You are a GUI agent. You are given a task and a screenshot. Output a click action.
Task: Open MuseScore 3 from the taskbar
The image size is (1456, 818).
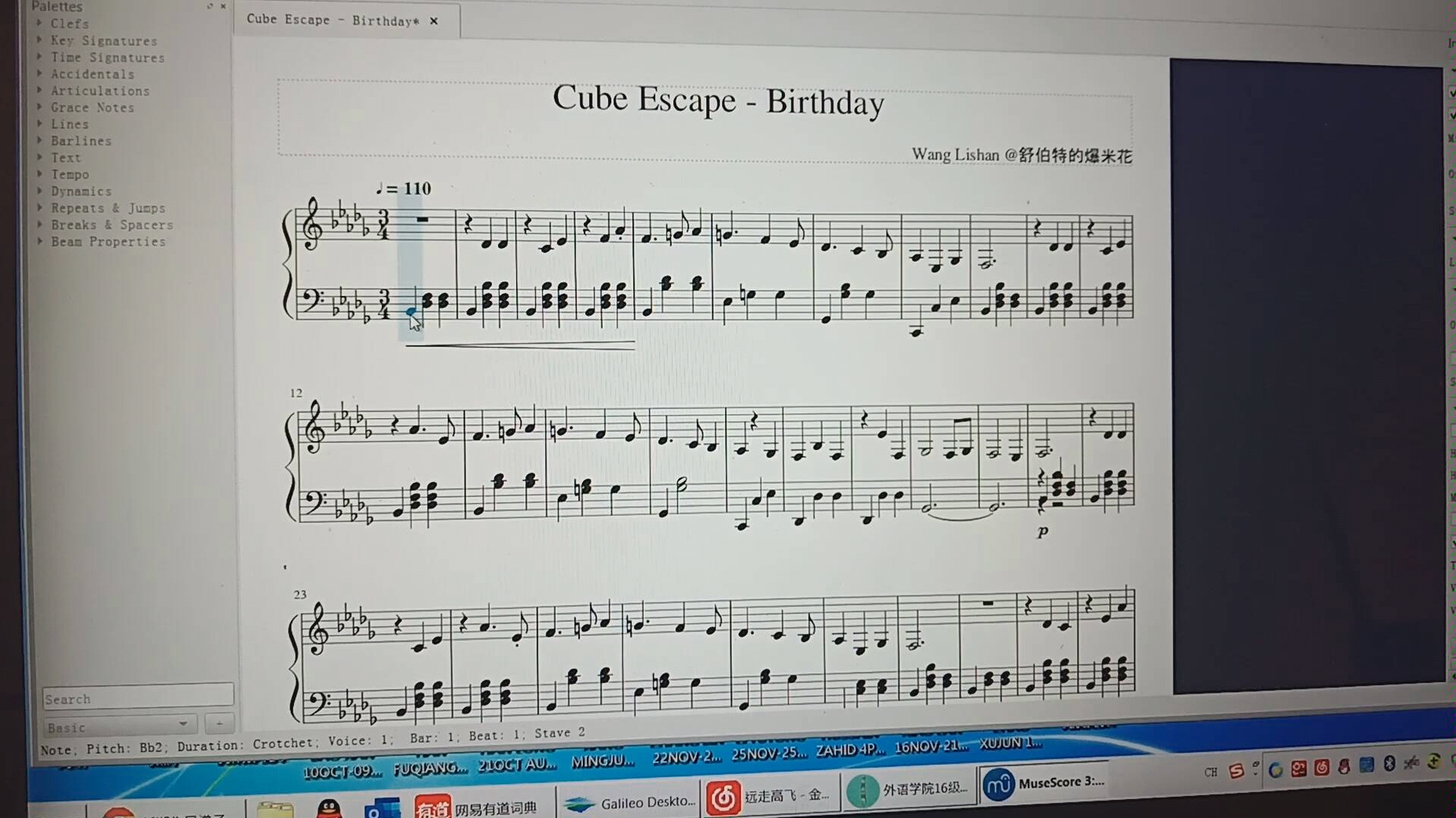[1044, 783]
